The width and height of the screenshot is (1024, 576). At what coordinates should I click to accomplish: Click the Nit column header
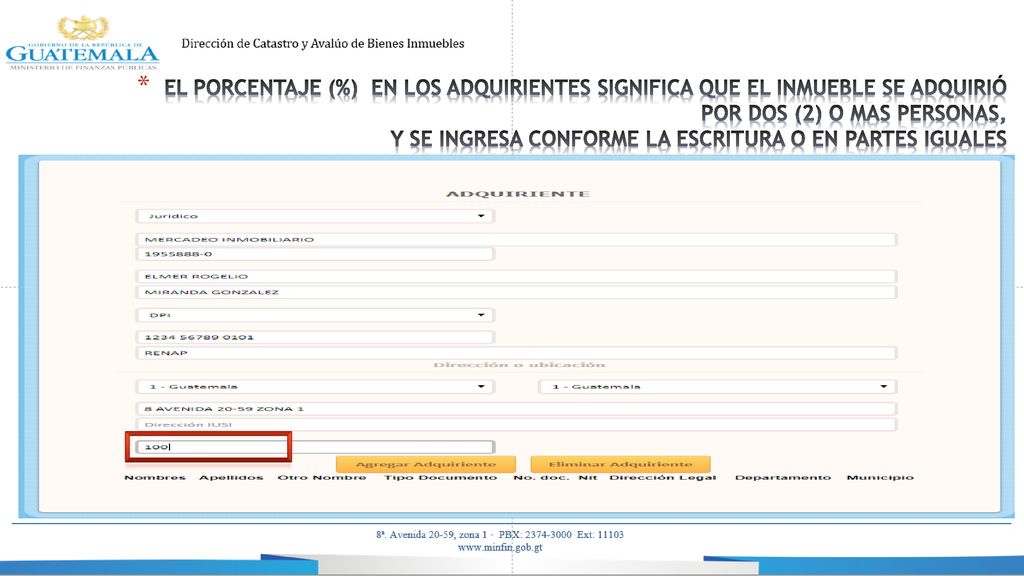pyautogui.click(x=588, y=477)
